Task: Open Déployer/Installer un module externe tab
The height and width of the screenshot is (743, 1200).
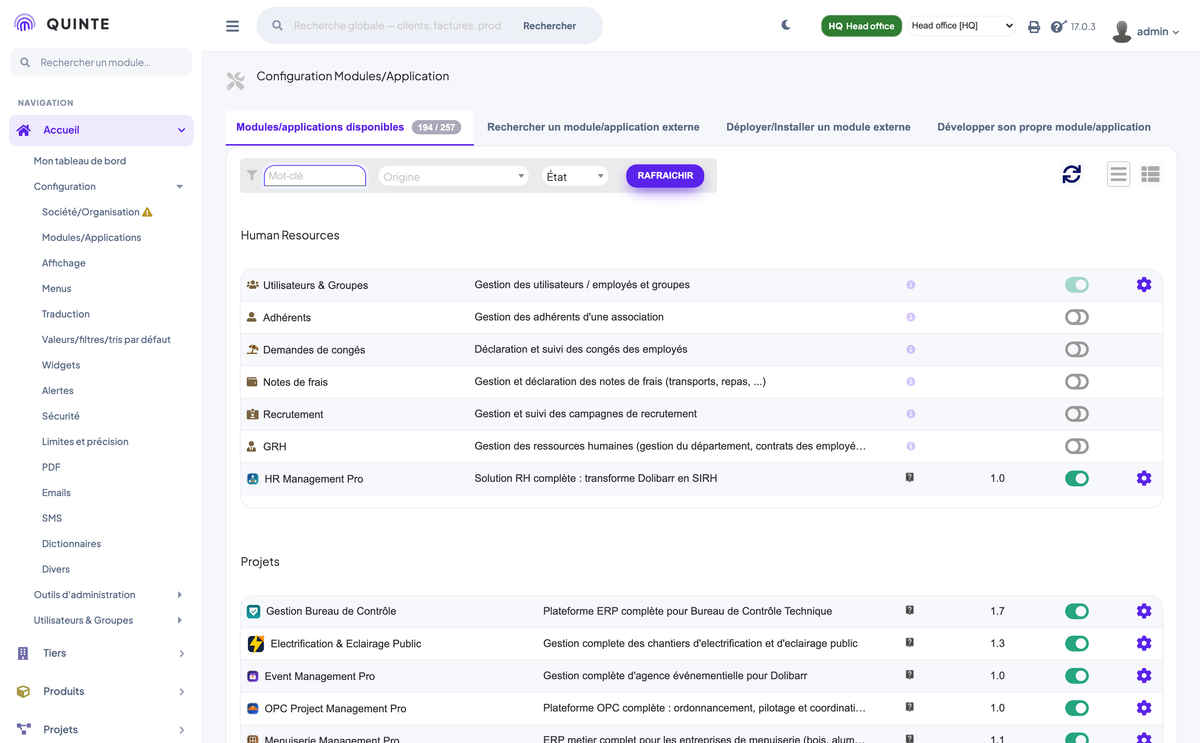Action: (x=818, y=127)
